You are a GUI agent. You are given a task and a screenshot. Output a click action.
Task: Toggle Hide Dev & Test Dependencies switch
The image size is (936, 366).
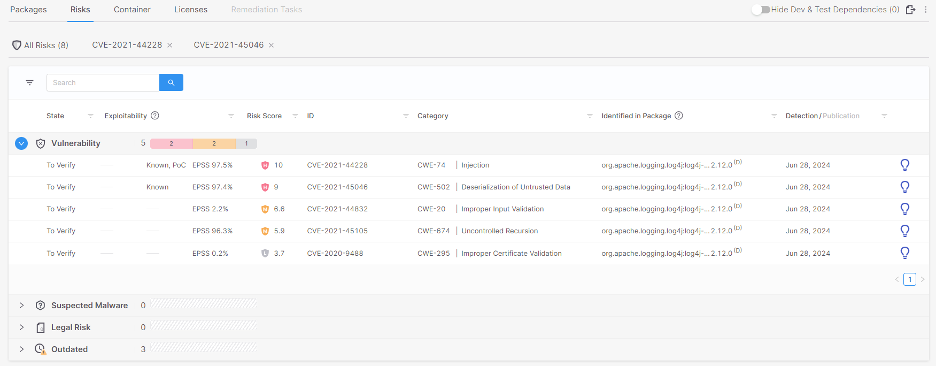tap(760, 10)
